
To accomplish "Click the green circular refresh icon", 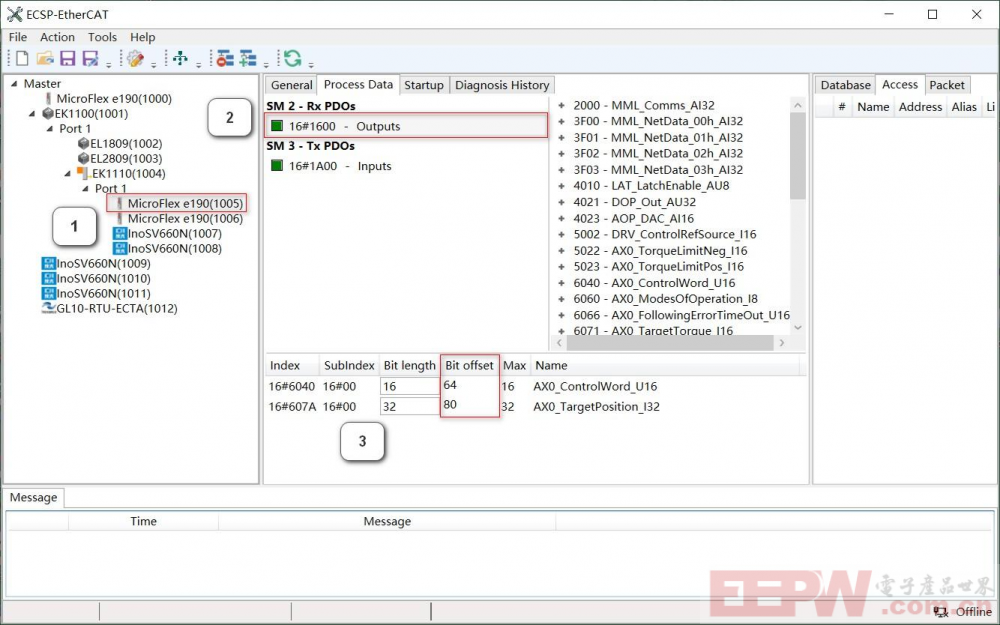I will click(x=293, y=59).
